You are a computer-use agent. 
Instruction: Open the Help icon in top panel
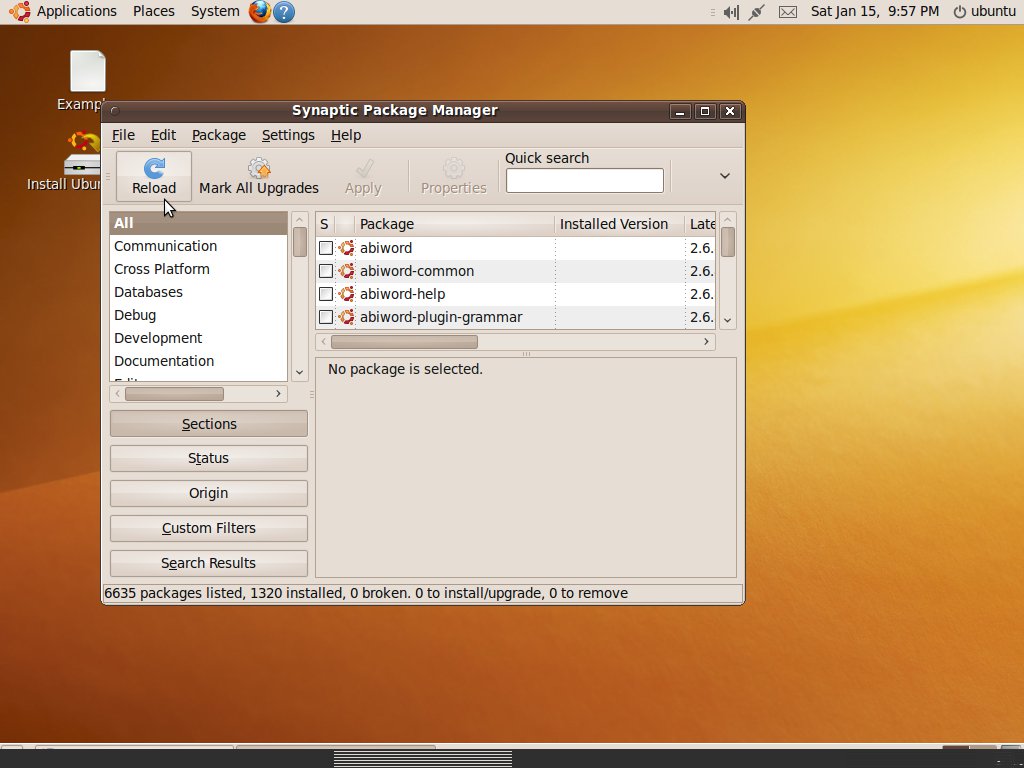click(283, 12)
